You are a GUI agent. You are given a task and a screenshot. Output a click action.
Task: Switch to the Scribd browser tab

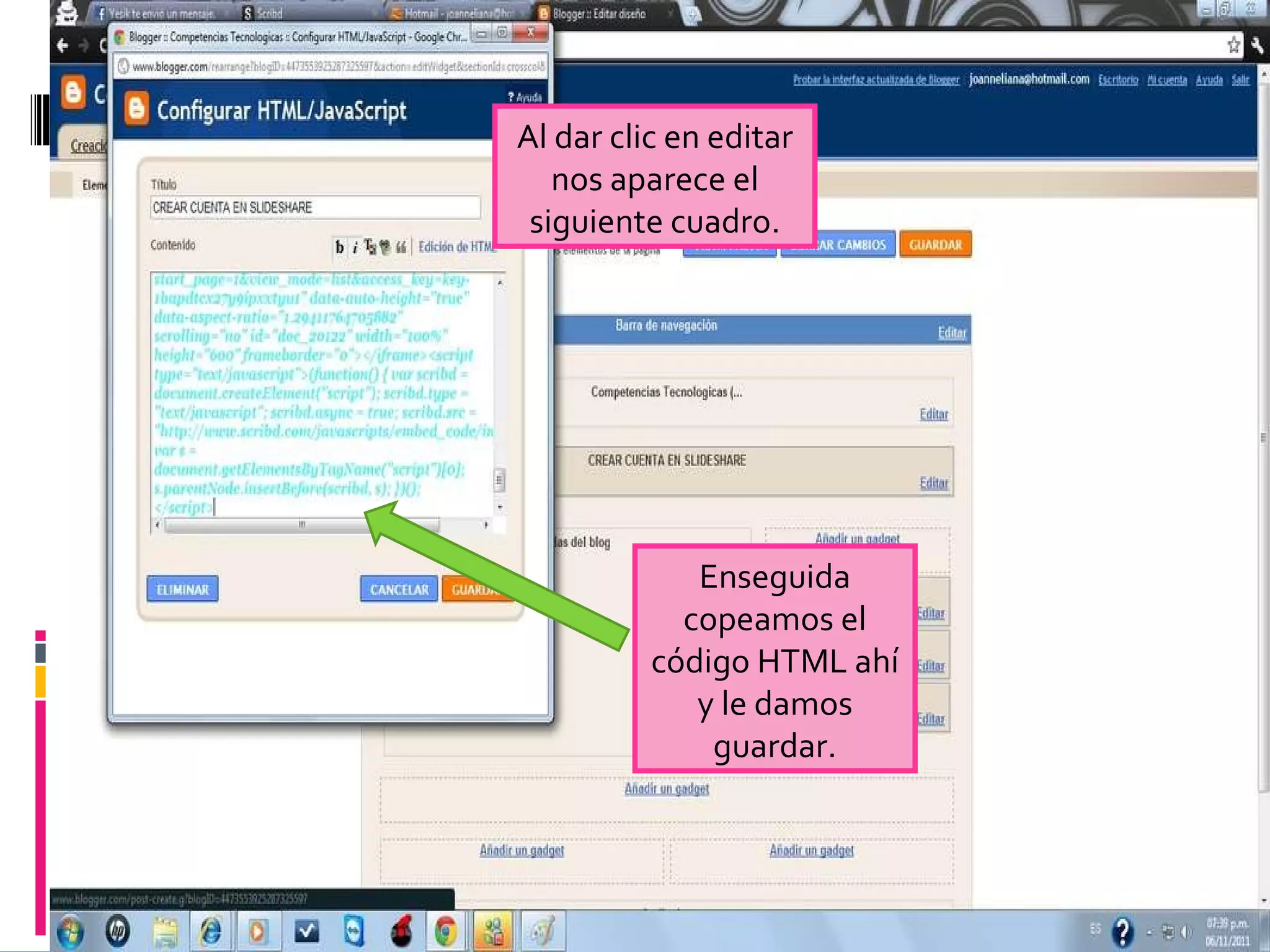(307, 13)
